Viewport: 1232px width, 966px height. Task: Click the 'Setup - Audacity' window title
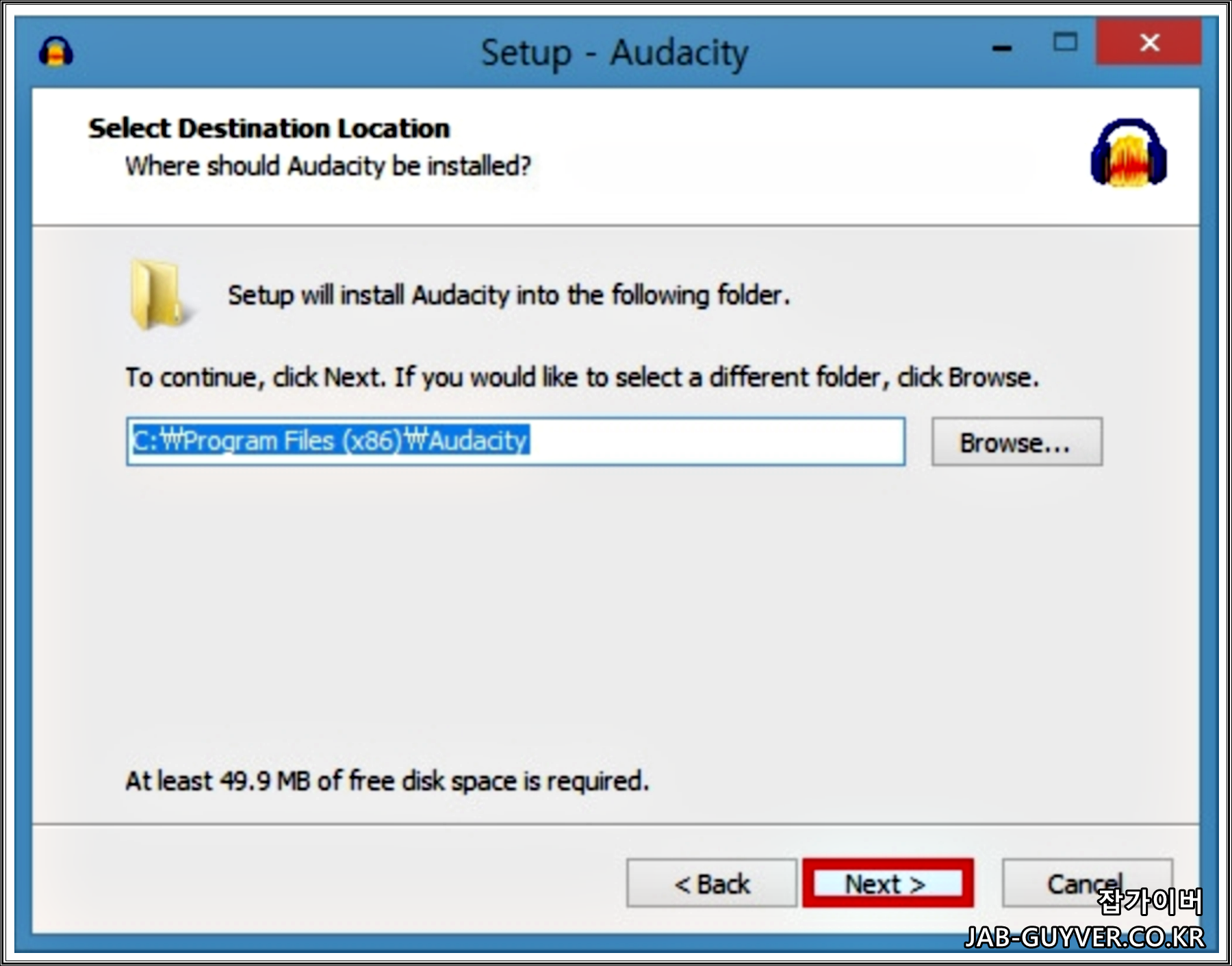point(615,53)
